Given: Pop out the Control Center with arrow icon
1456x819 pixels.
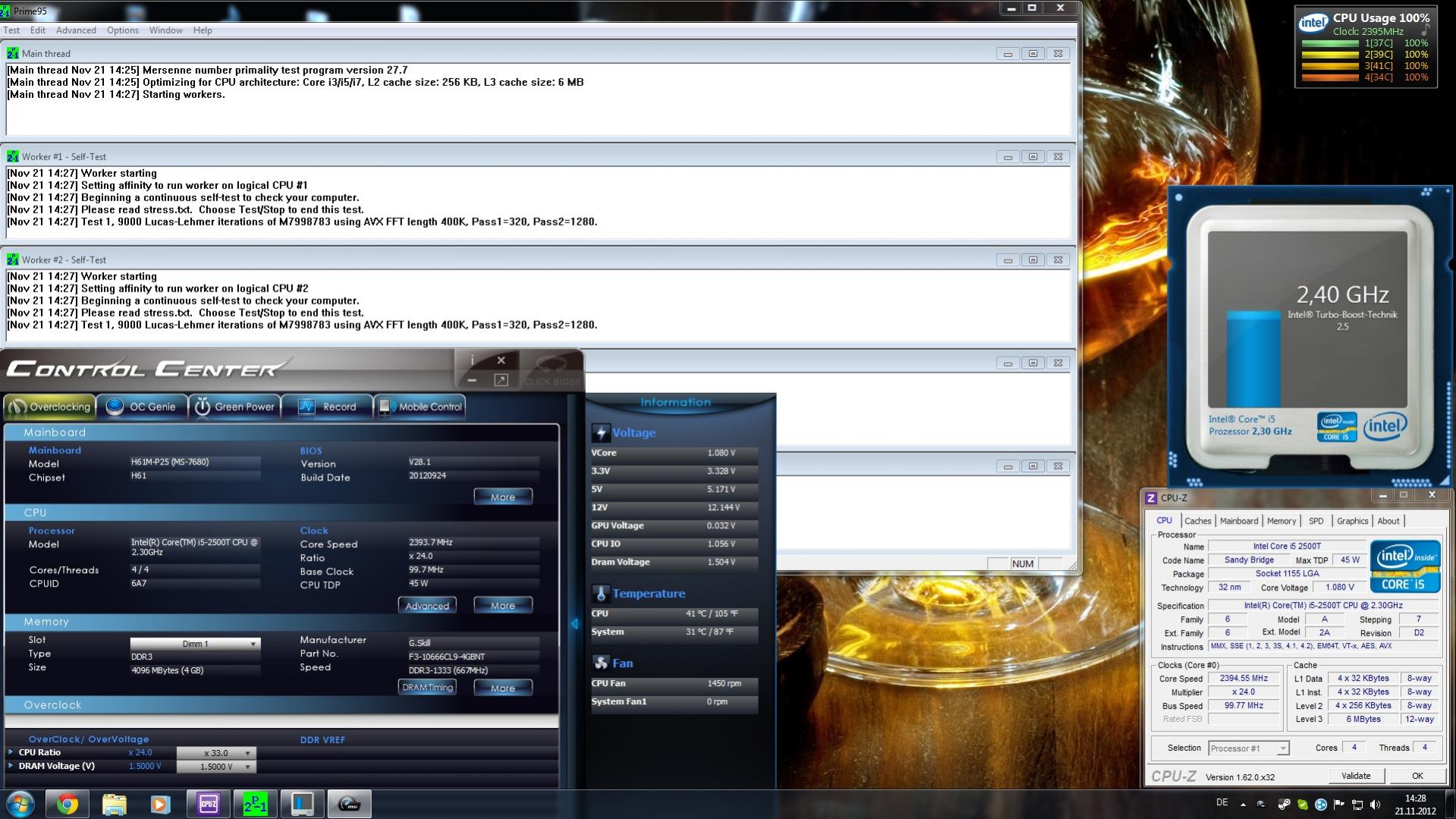Looking at the screenshot, I should [501, 380].
